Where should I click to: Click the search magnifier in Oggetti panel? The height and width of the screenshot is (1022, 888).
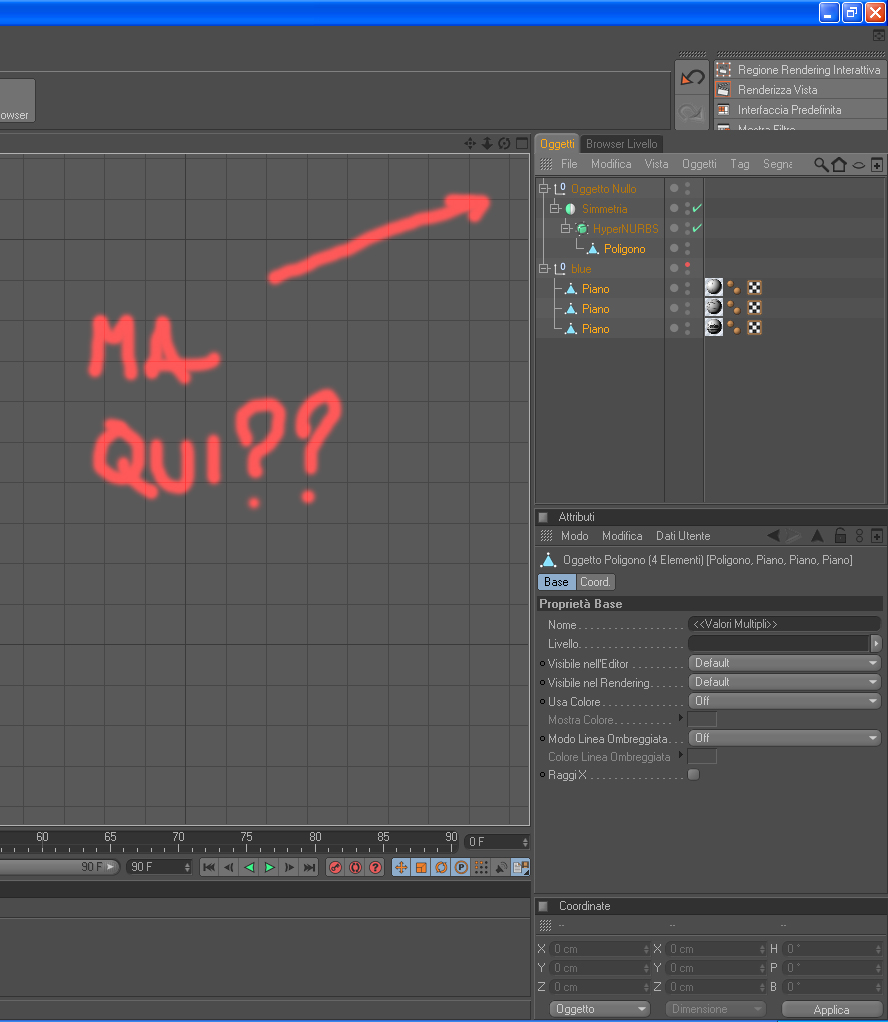[x=821, y=164]
